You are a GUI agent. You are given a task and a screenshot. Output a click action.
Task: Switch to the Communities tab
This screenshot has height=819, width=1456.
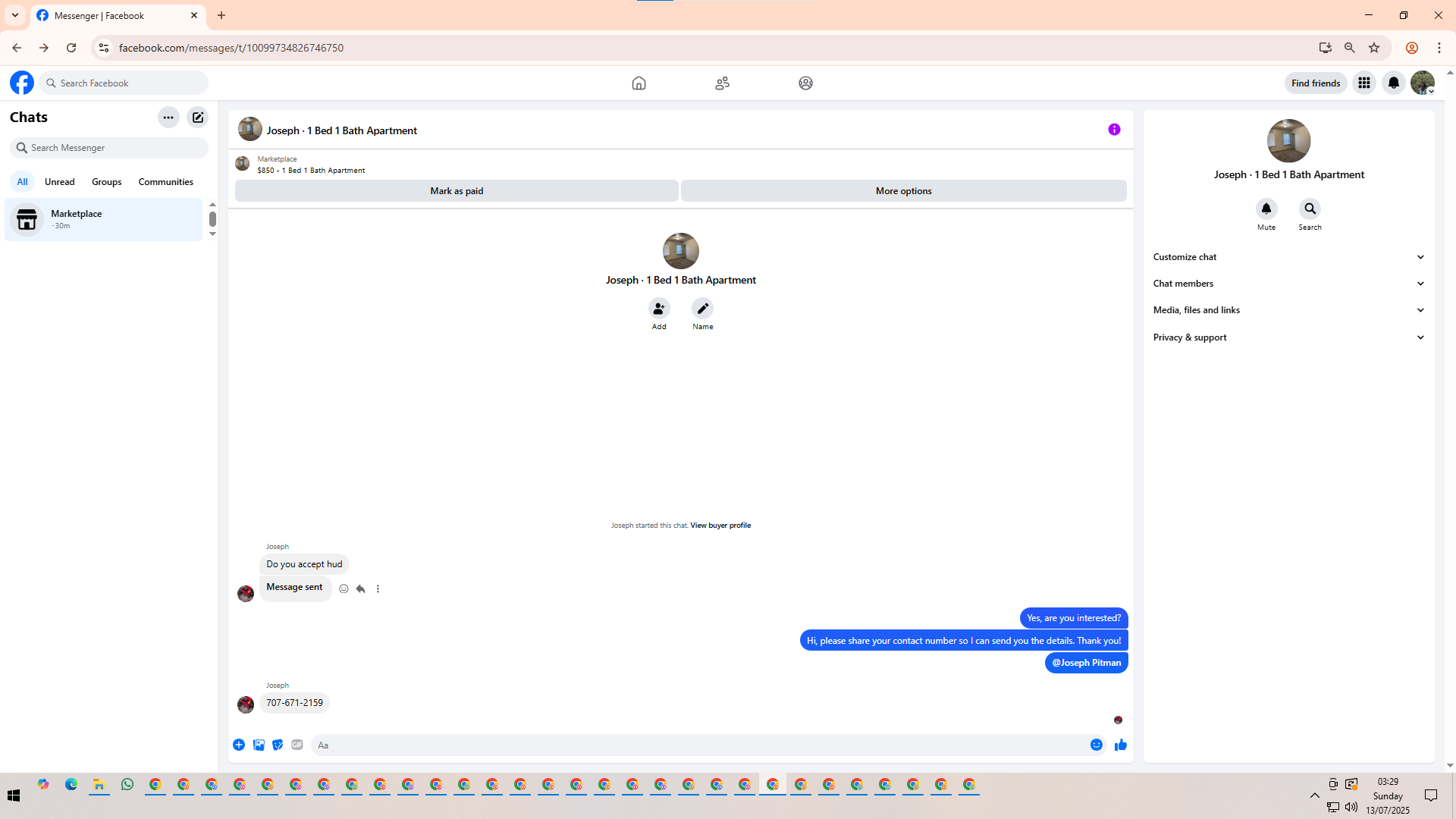click(165, 182)
